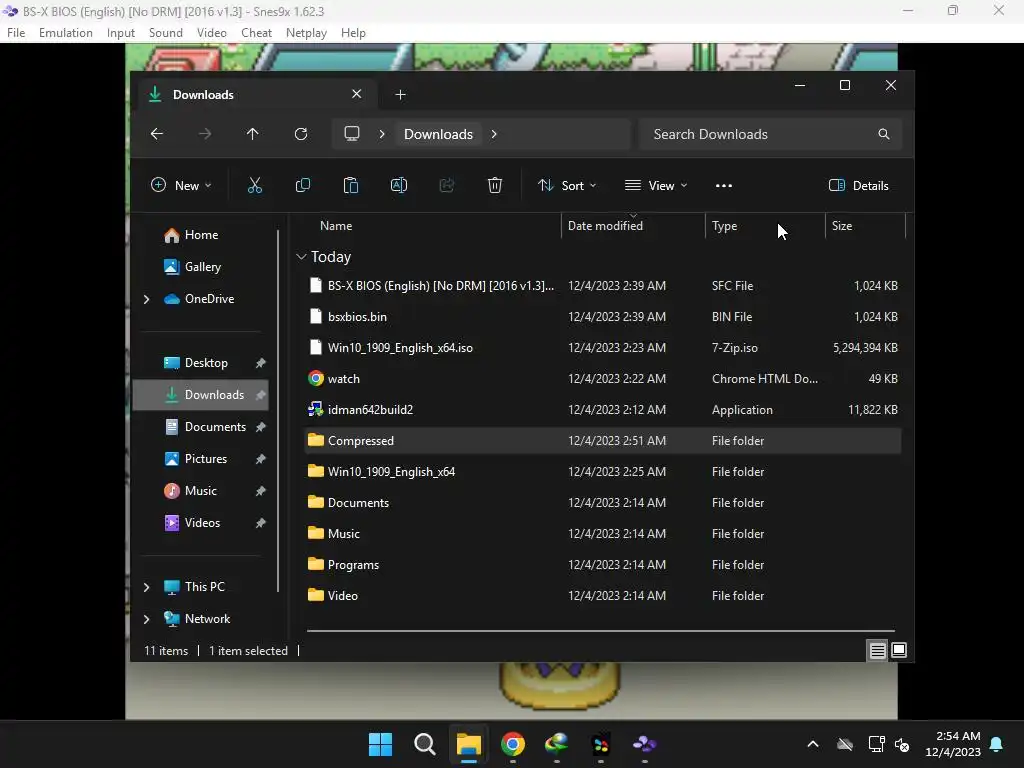Click the horizontal scrollbar in file list
The width and height of the screenshot is (1024, 768).
point(601,631)
